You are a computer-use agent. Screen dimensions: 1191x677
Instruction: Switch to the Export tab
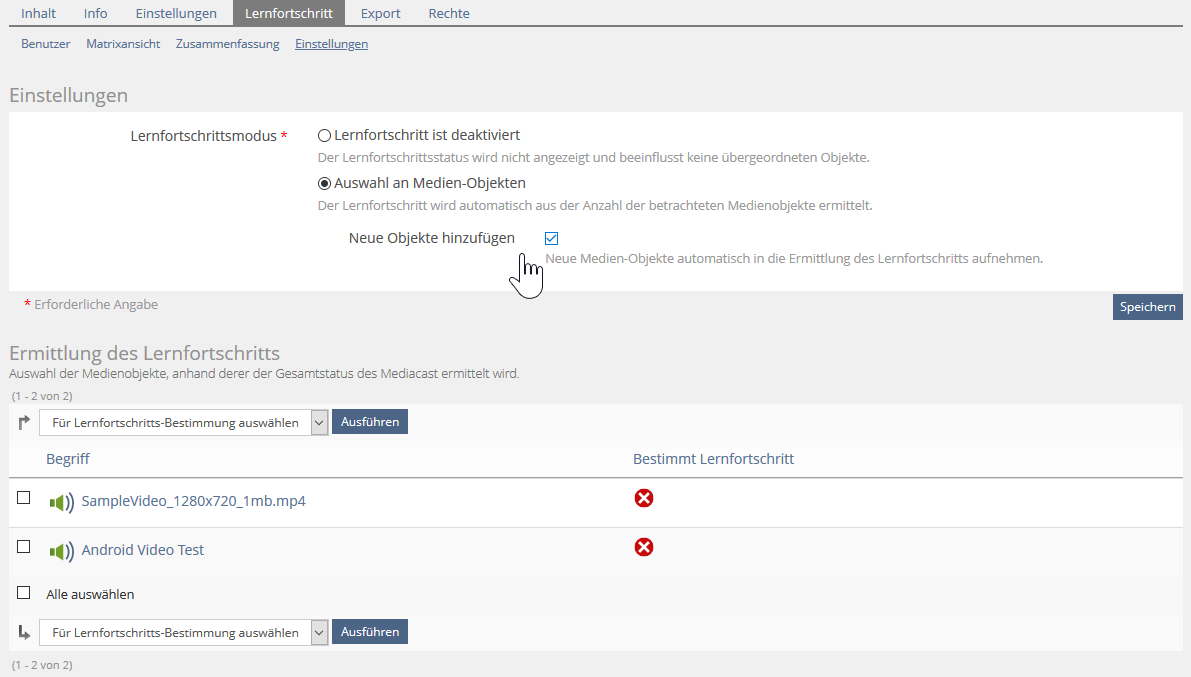(x=380, y=13)
